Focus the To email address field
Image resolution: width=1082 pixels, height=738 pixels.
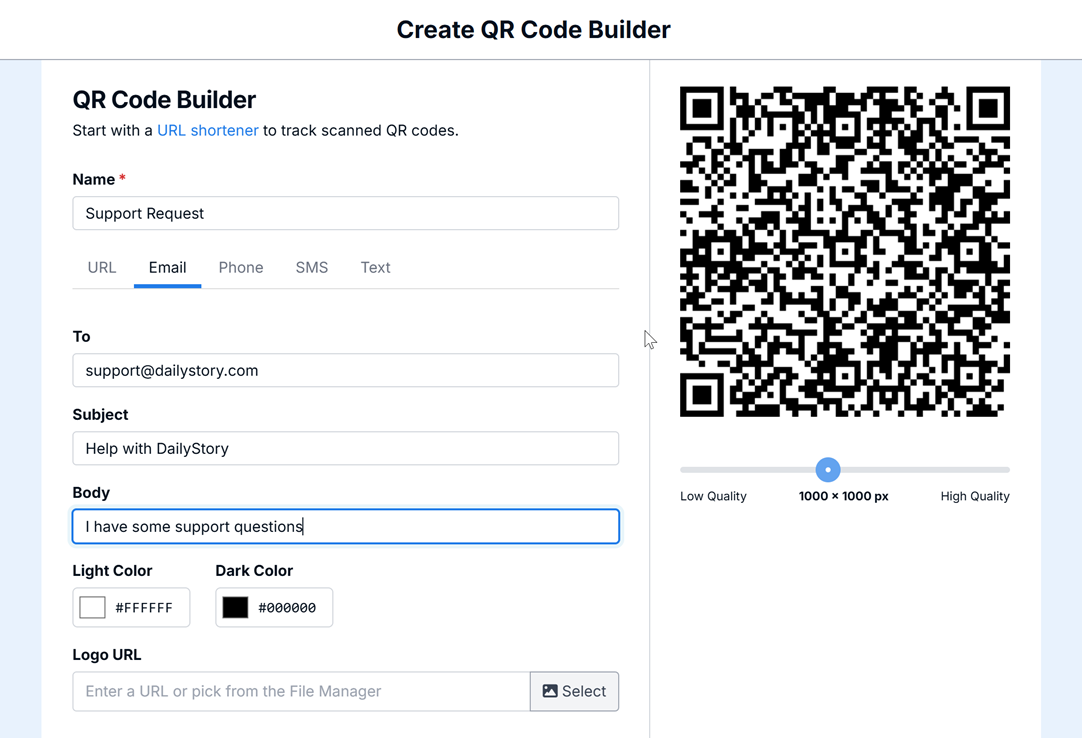(345, 370)
